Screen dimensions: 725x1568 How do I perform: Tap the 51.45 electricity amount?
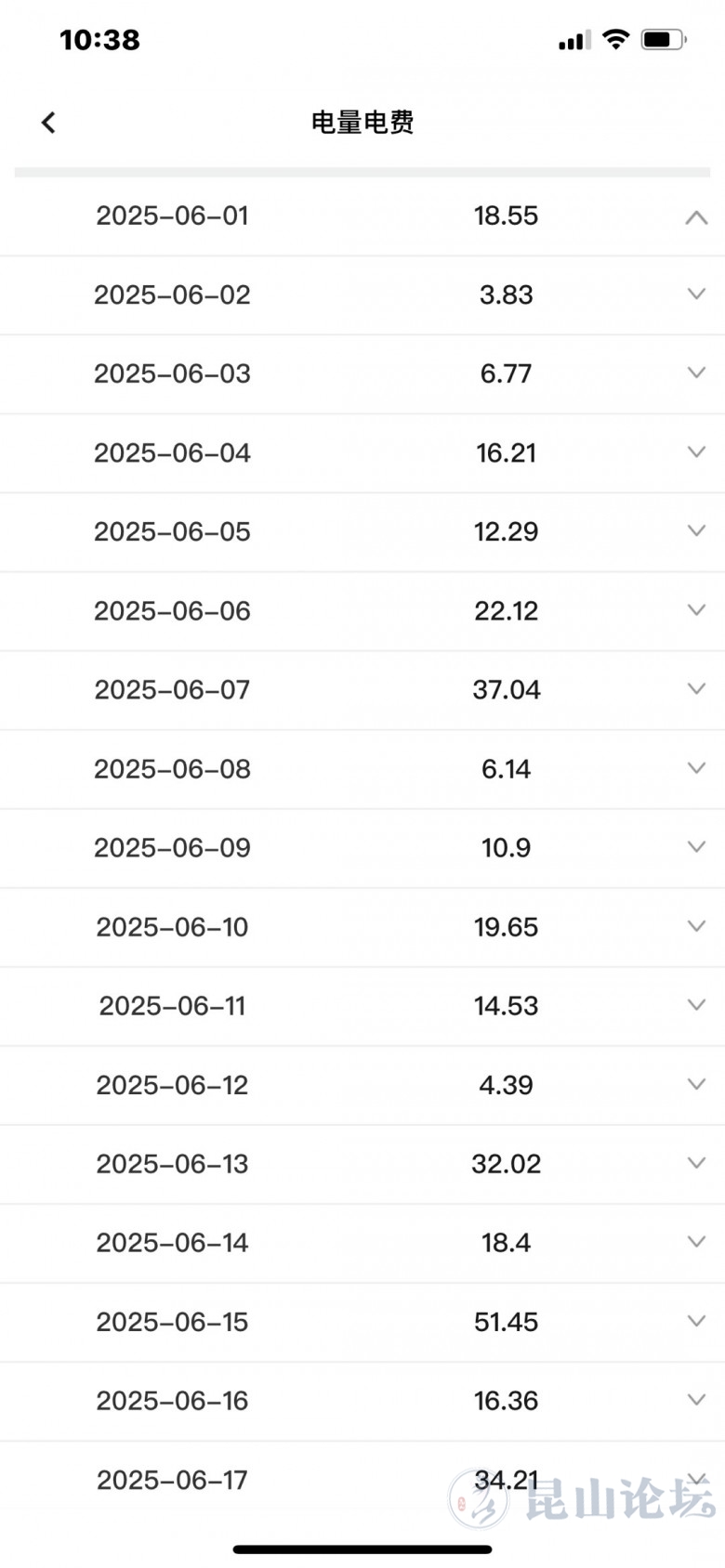[x=506, y=1322]
